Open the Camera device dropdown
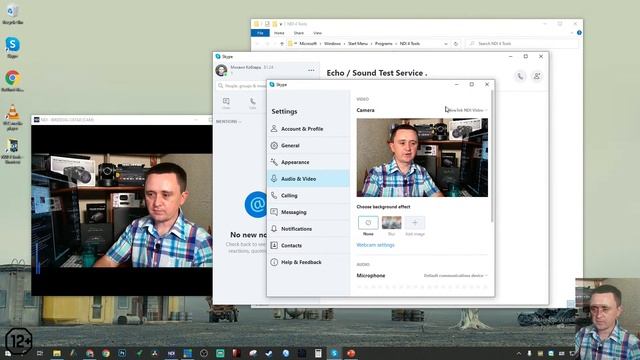 coord(467,110)
